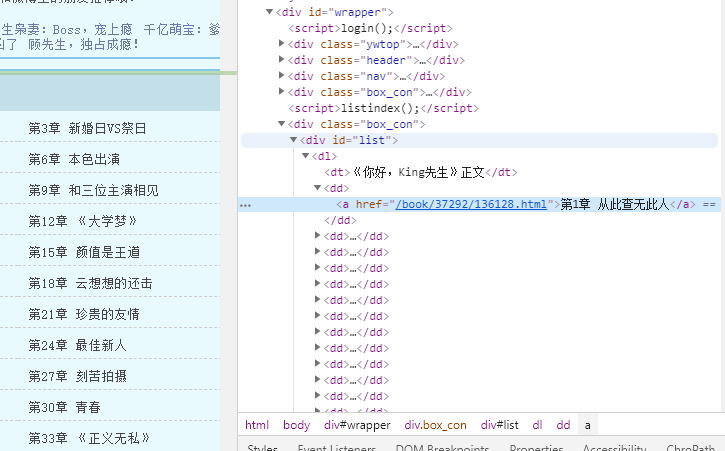
Task: Expand the div class nav node
Action: coord(282,76)
